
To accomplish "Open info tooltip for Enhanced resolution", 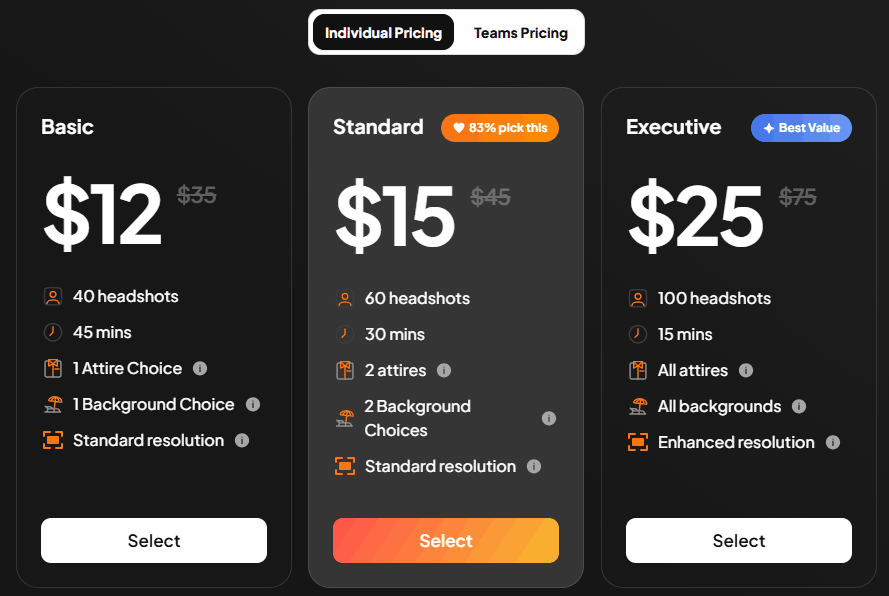I will click(833, 442).
